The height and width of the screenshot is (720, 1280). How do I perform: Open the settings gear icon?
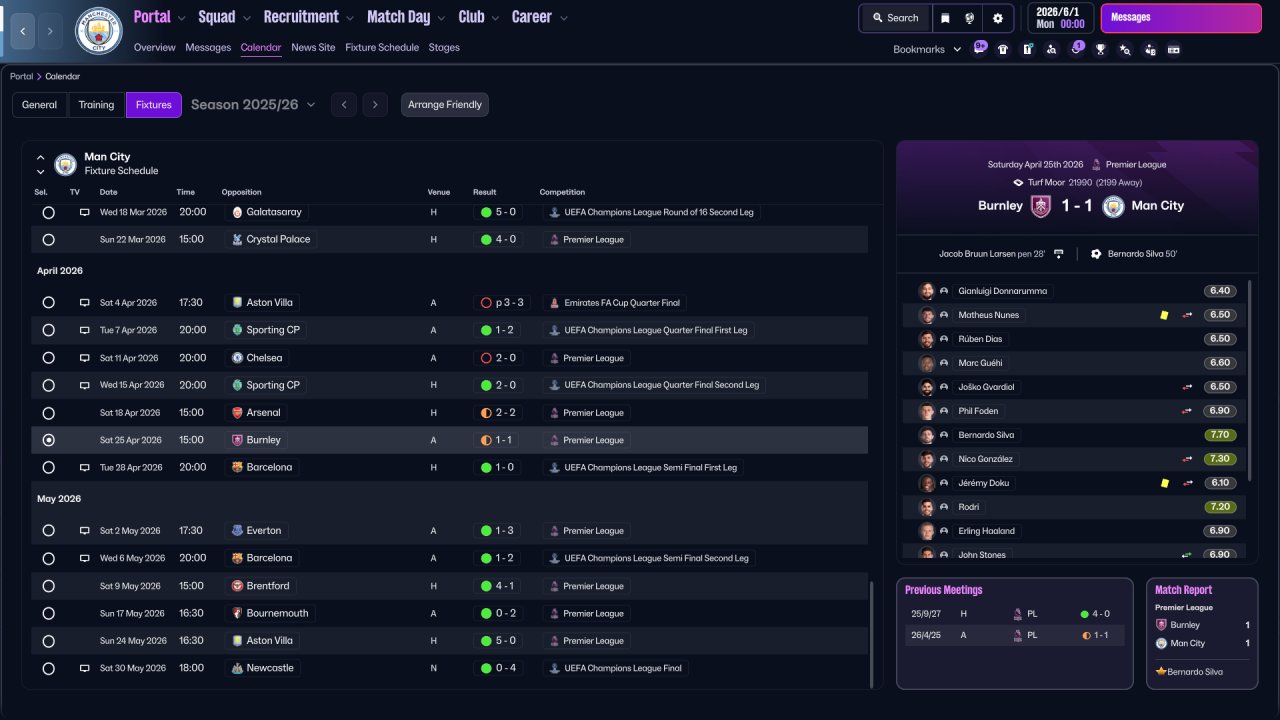click(x=997, y=18)
